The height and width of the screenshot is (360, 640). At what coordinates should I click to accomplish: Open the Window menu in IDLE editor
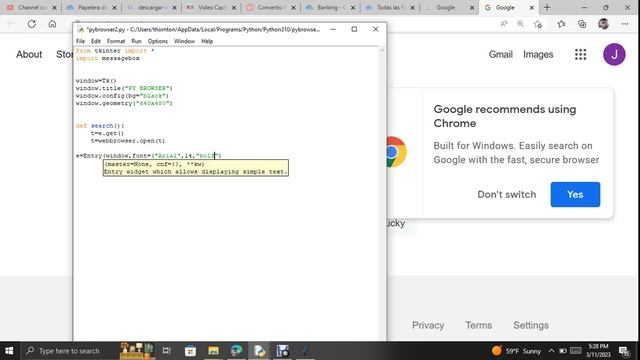[x=184, y=41]
